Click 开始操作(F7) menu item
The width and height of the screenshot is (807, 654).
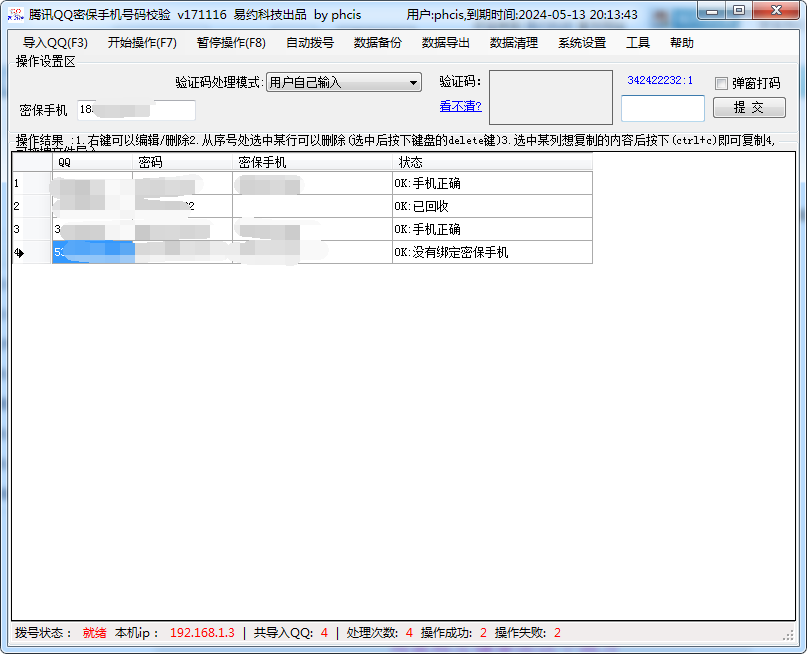pos(142,43)
